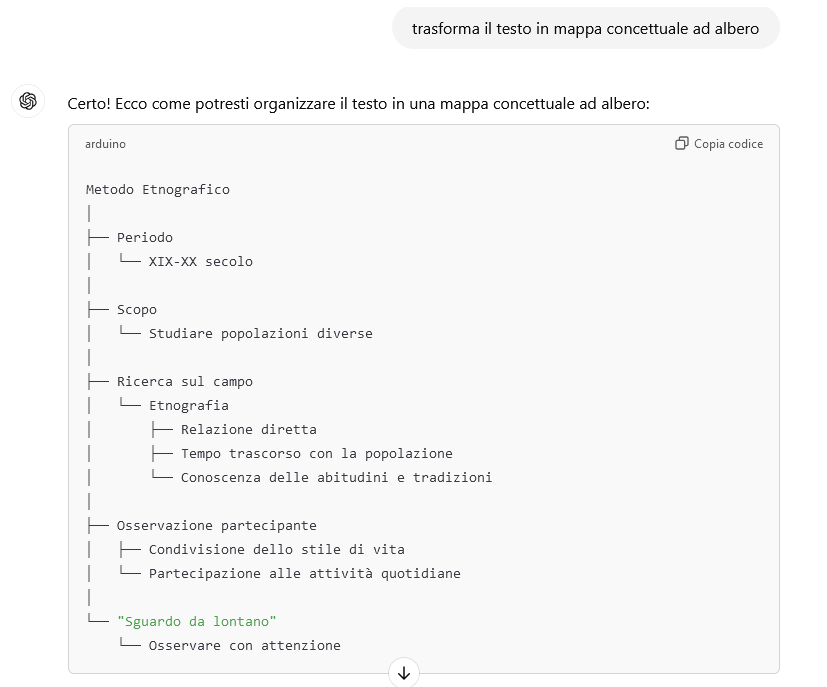This screenshot has height=687, width=827.
Task: Click the Etnografia sub-node
Action: (x=188, y=405)
